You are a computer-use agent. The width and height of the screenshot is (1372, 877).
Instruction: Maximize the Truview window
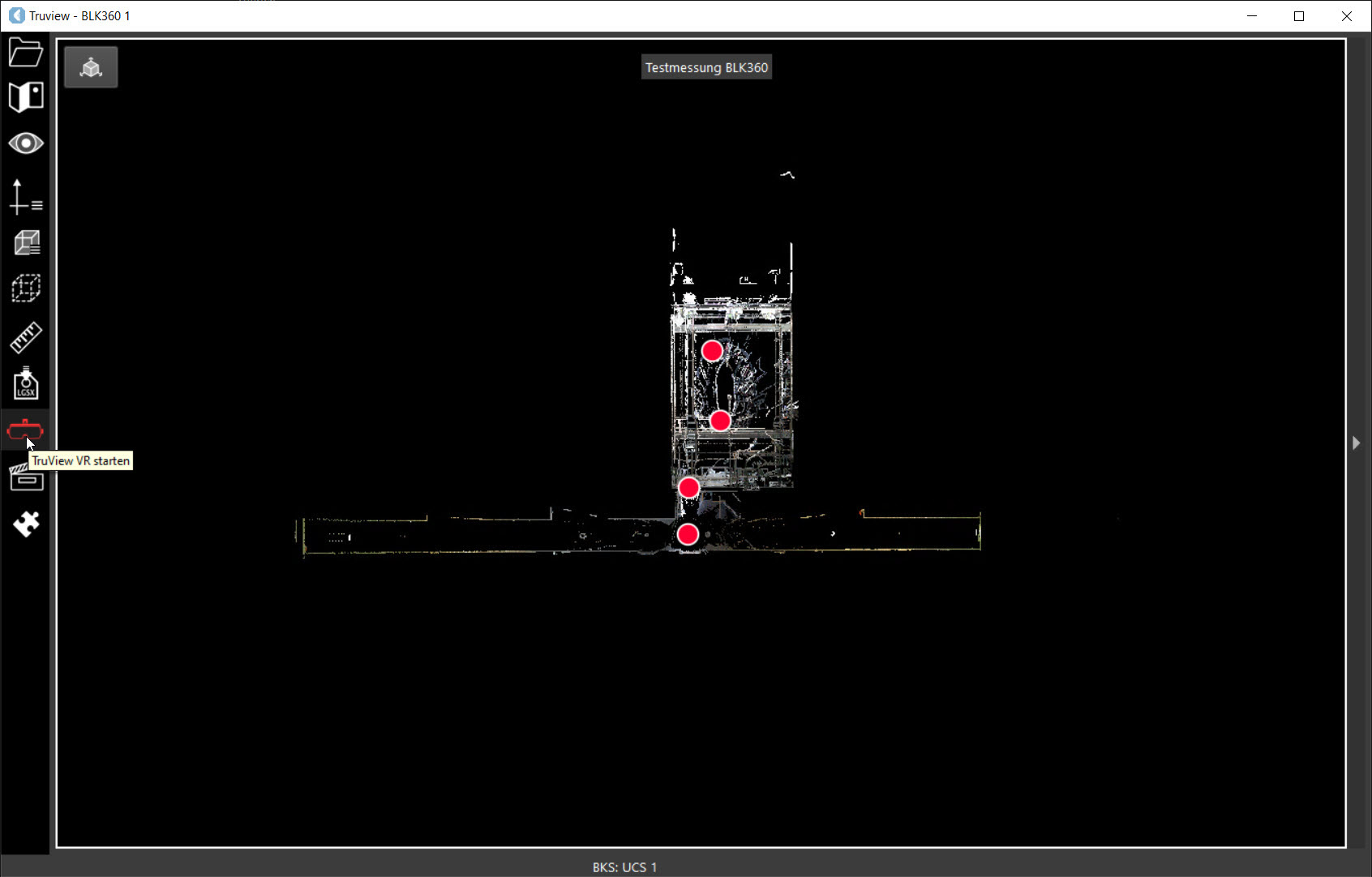pos(1299,16)
